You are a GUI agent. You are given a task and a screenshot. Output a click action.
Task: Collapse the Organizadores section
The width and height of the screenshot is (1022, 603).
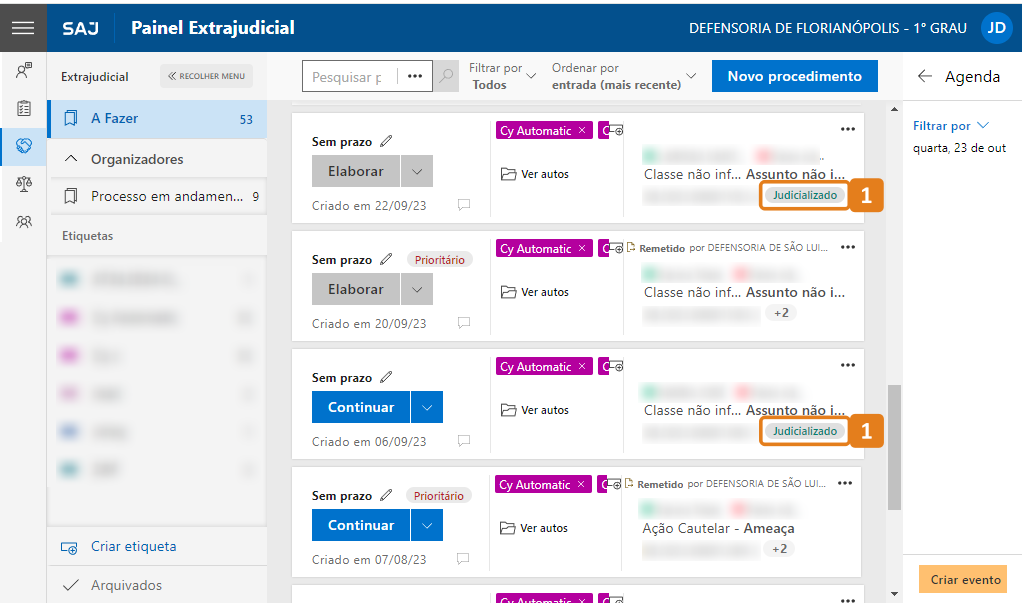coord(71,158)
